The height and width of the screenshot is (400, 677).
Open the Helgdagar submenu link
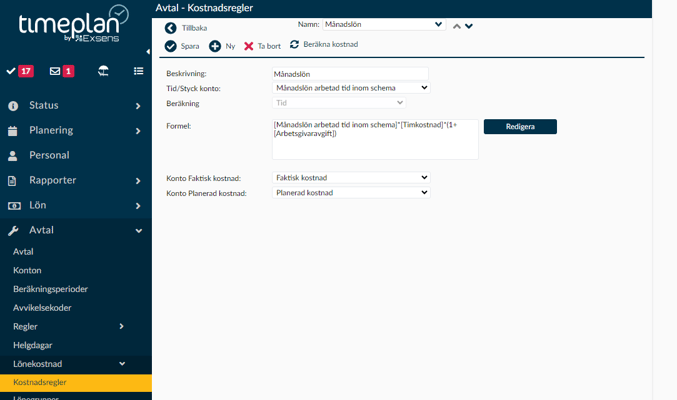33,345
